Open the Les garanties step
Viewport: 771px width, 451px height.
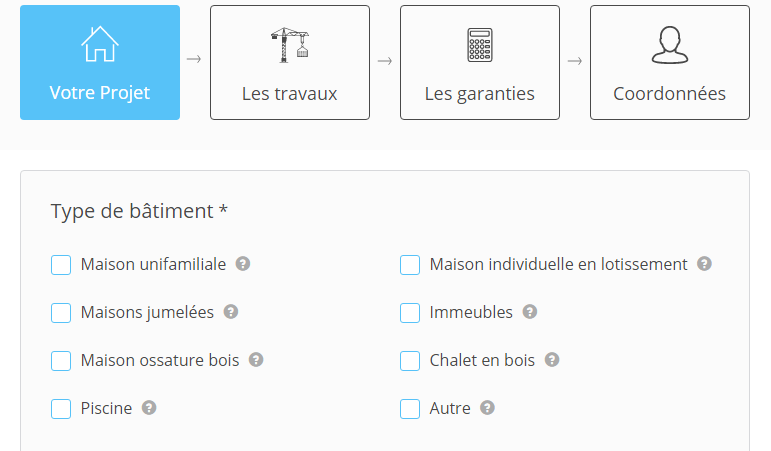(480, 63)
